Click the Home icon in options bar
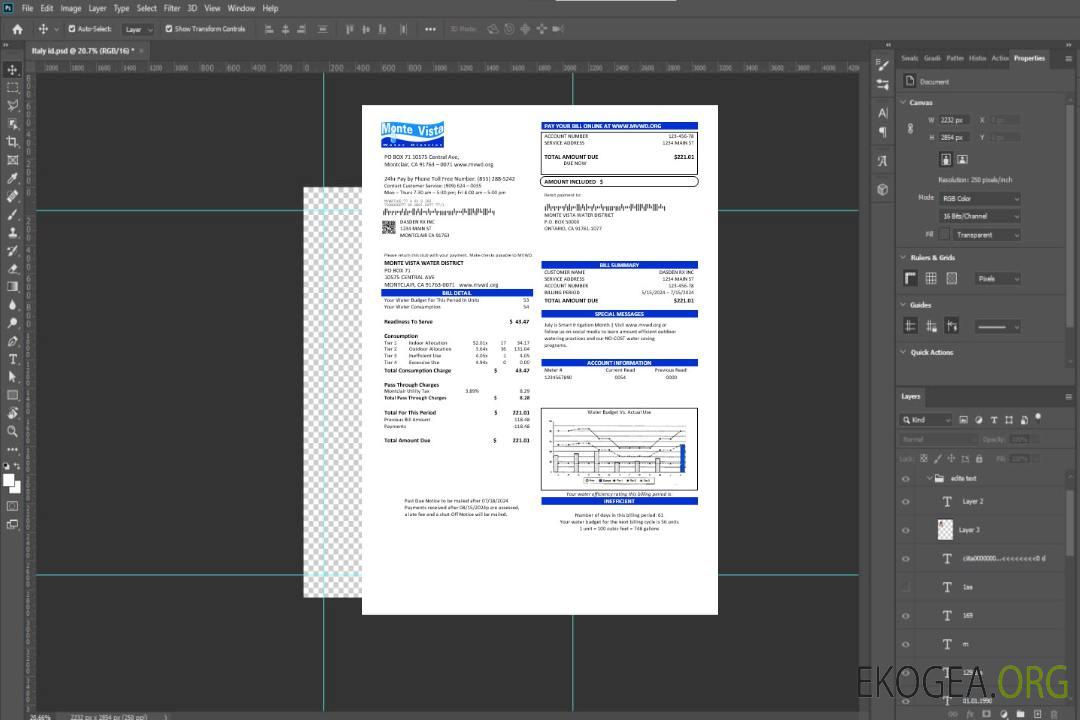The width and height of the screenshot is (1080, 720). (x=17, y=29)
